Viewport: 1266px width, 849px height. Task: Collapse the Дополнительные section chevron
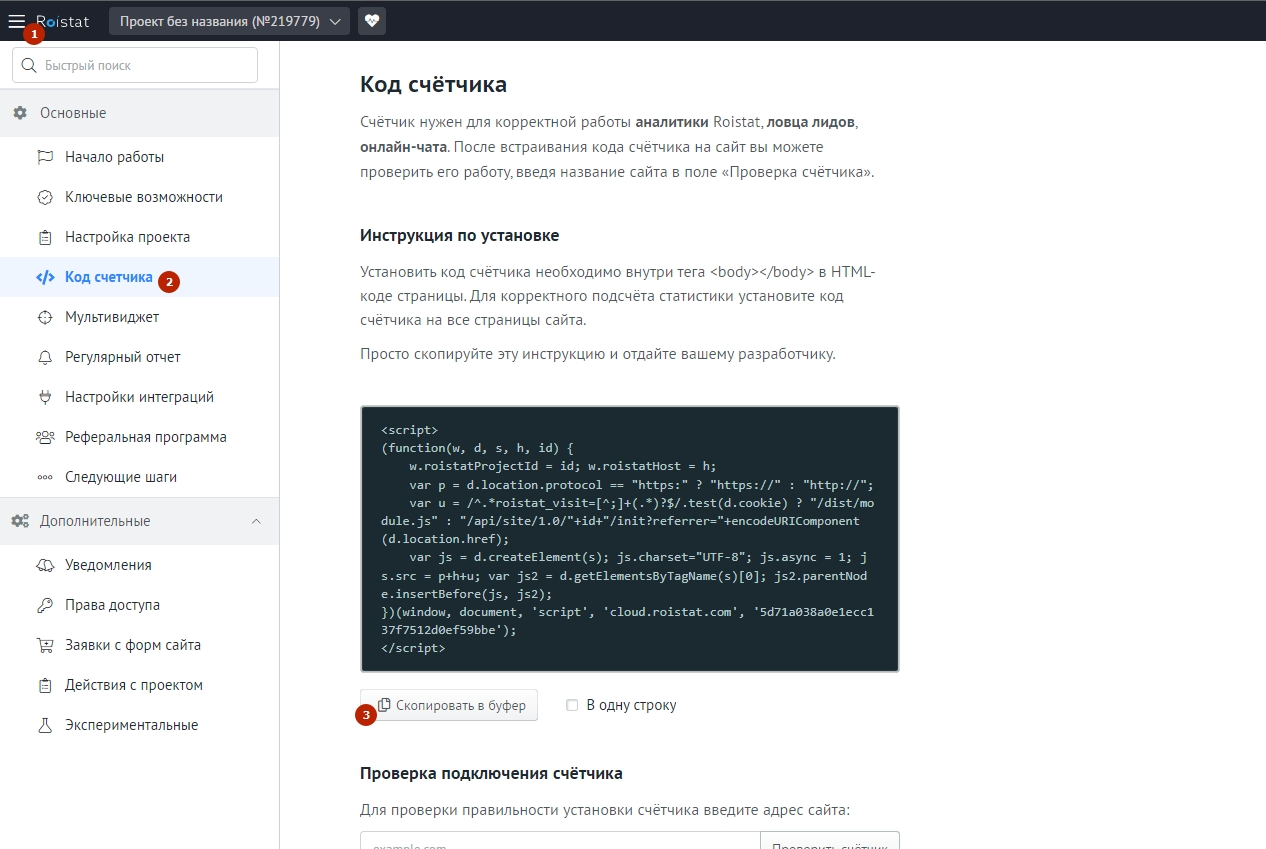pos(256,521)
